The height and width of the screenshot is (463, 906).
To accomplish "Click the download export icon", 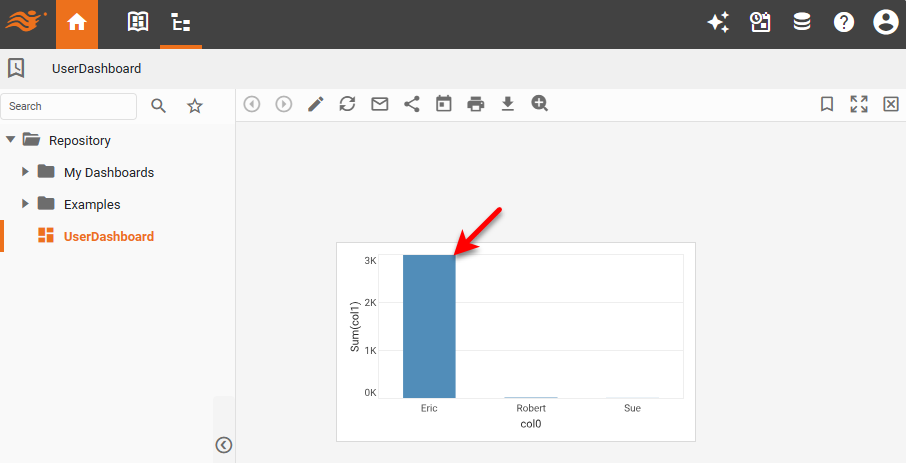I will pos(508,104).
